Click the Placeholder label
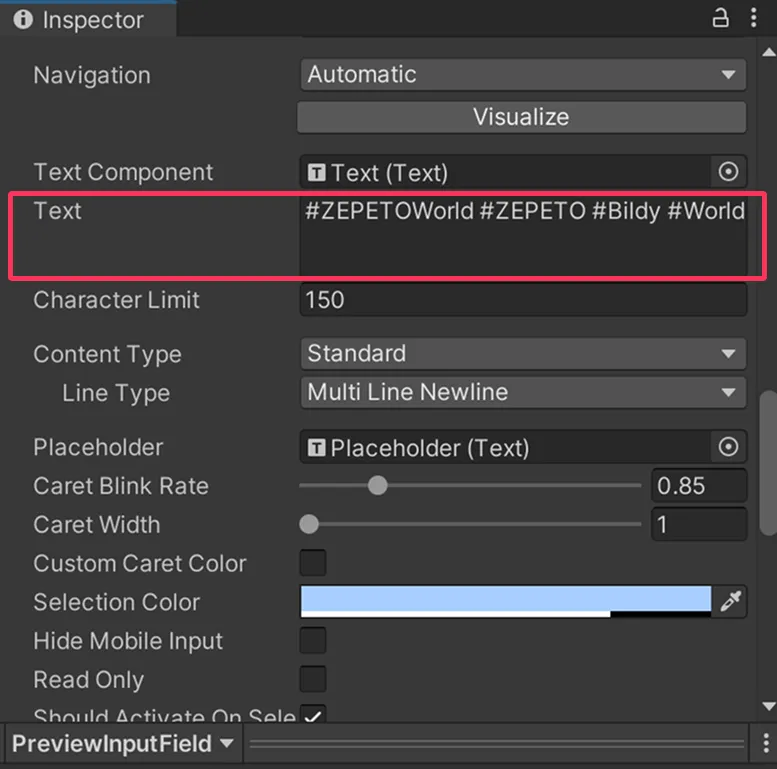777x769 pixels. pos(98,447)
